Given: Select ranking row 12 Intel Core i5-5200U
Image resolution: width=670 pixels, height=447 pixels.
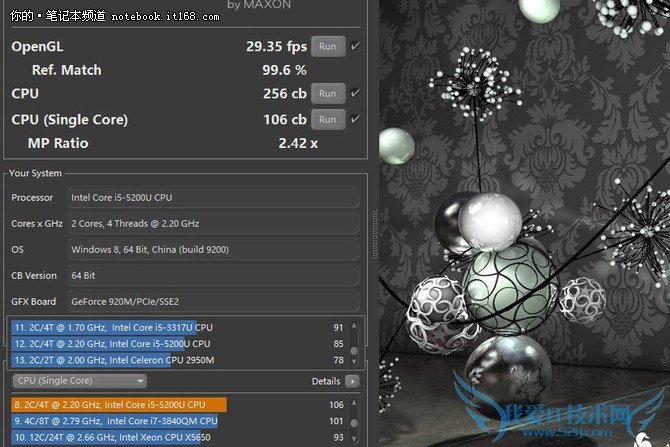Looking at the screenshot, I should click(179, 344).
